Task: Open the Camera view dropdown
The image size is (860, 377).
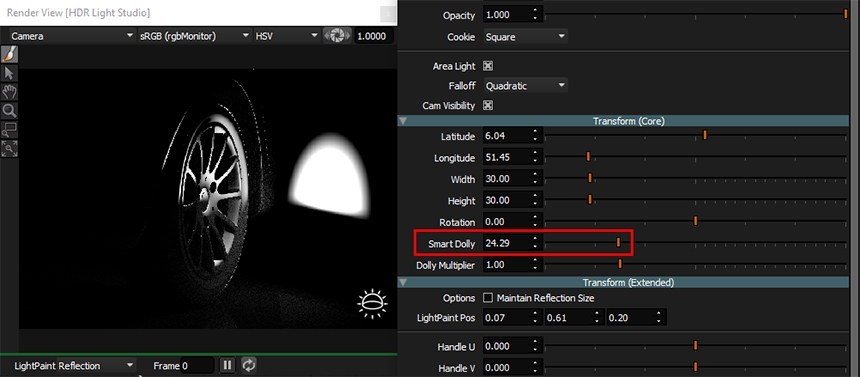Action: coord(71,36)
